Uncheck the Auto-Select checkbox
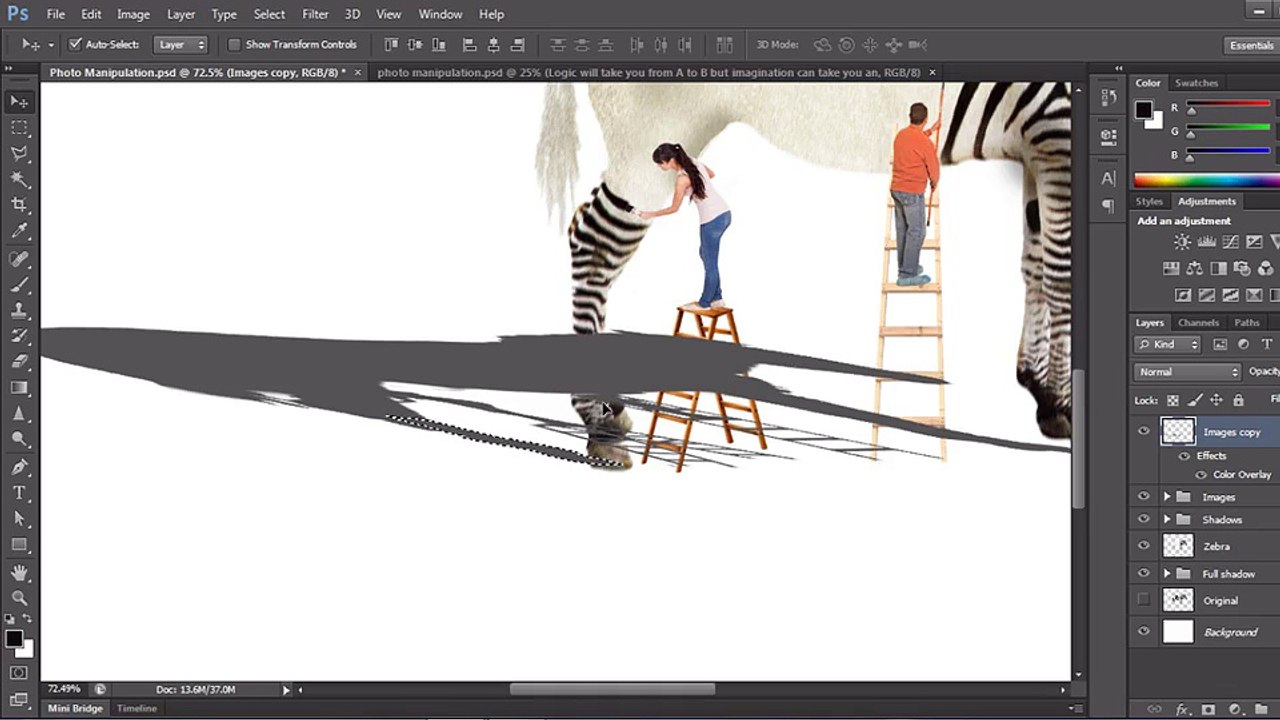 click(75, 45)
